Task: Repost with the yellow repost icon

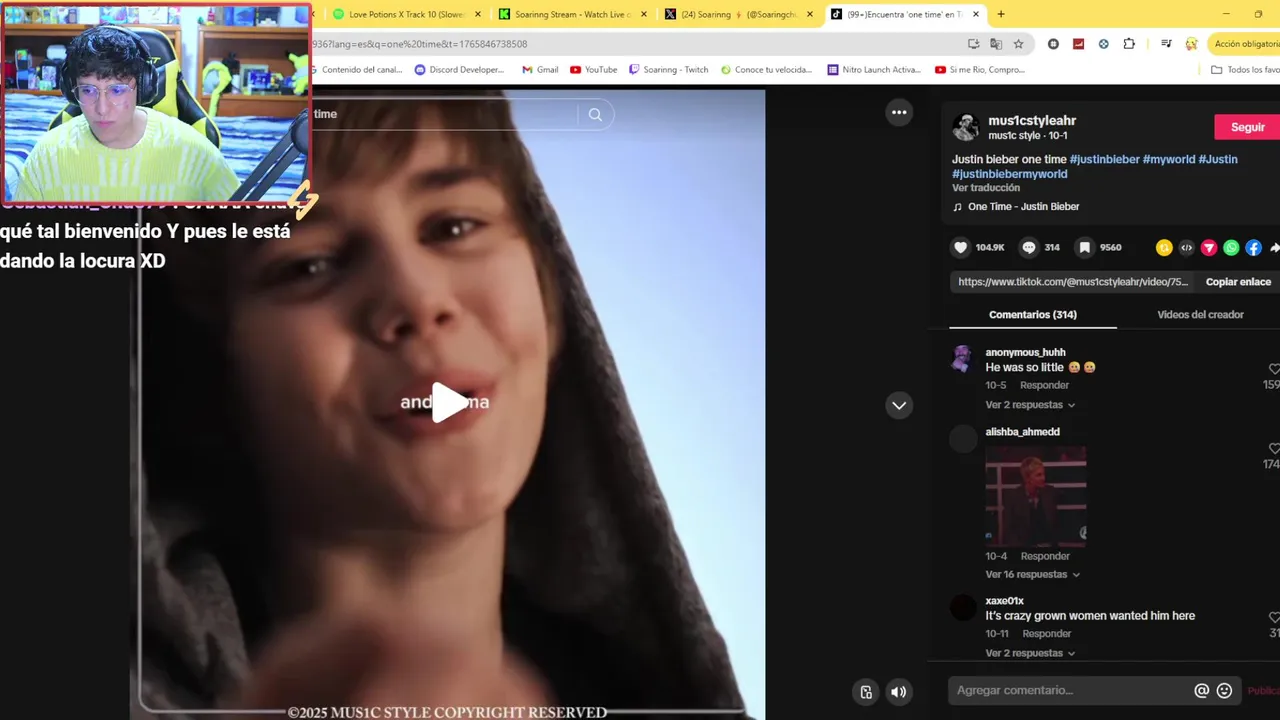Action: (x=1164, y=248)
